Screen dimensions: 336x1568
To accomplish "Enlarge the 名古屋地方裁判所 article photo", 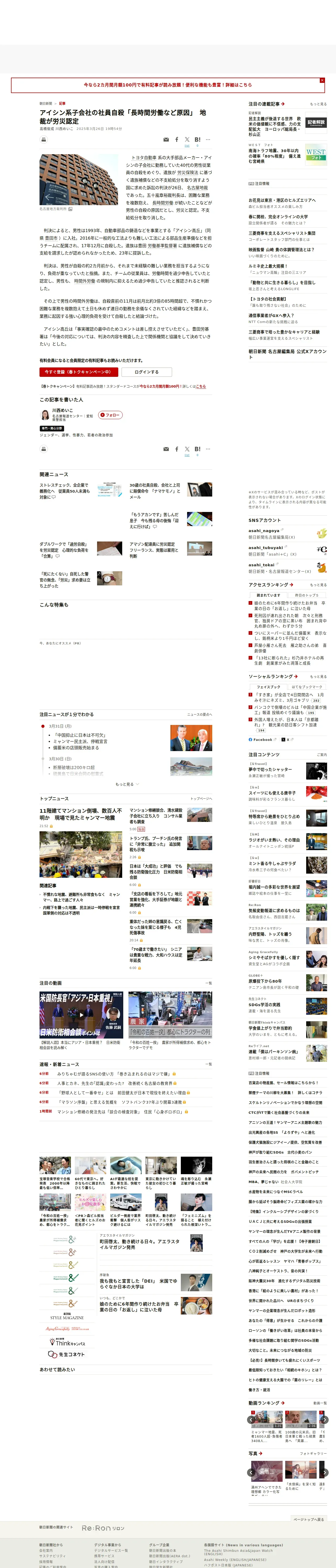I will click(x=79, y=179).
